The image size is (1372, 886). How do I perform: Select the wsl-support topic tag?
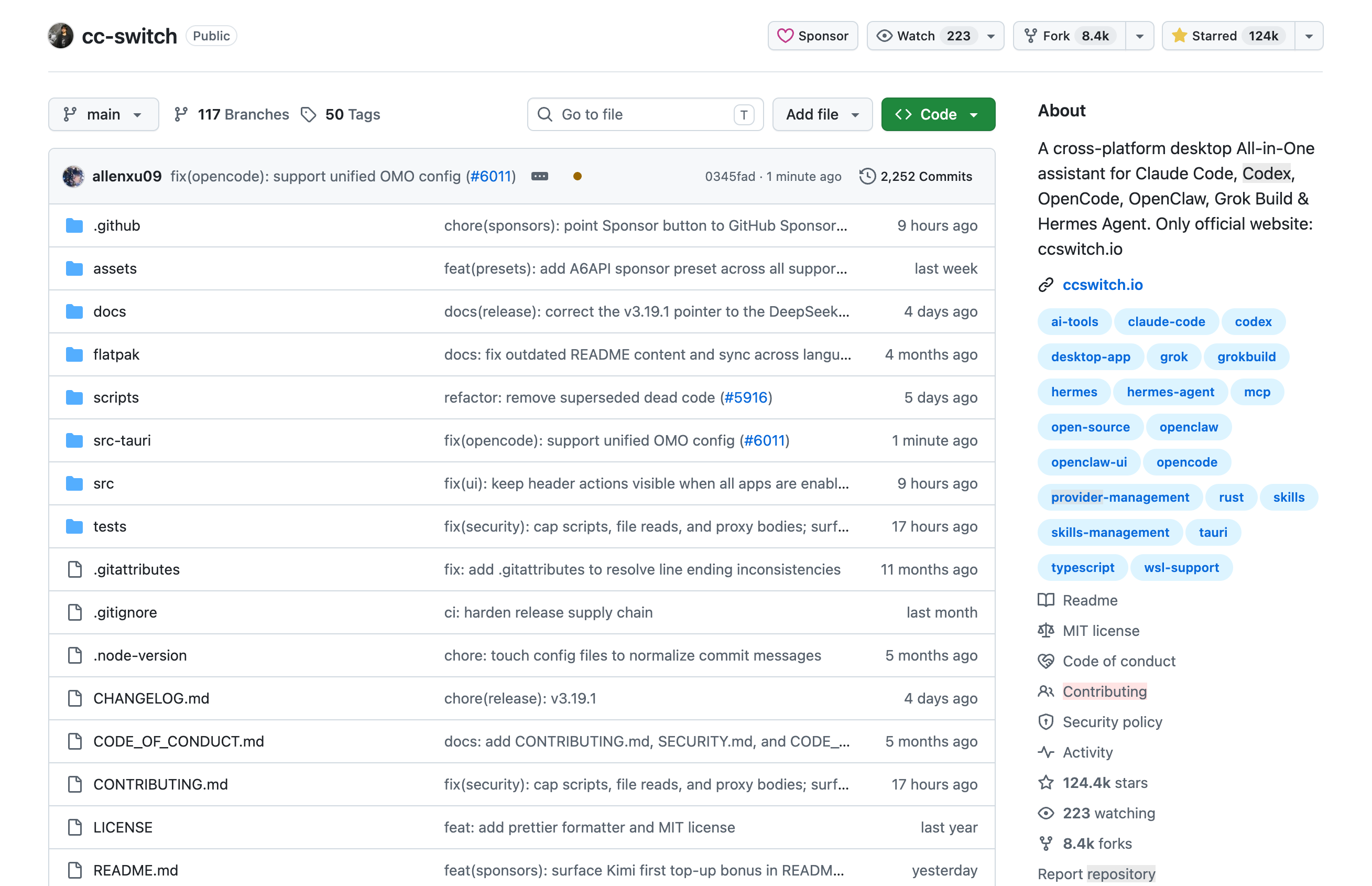[x=1181, y=567]
